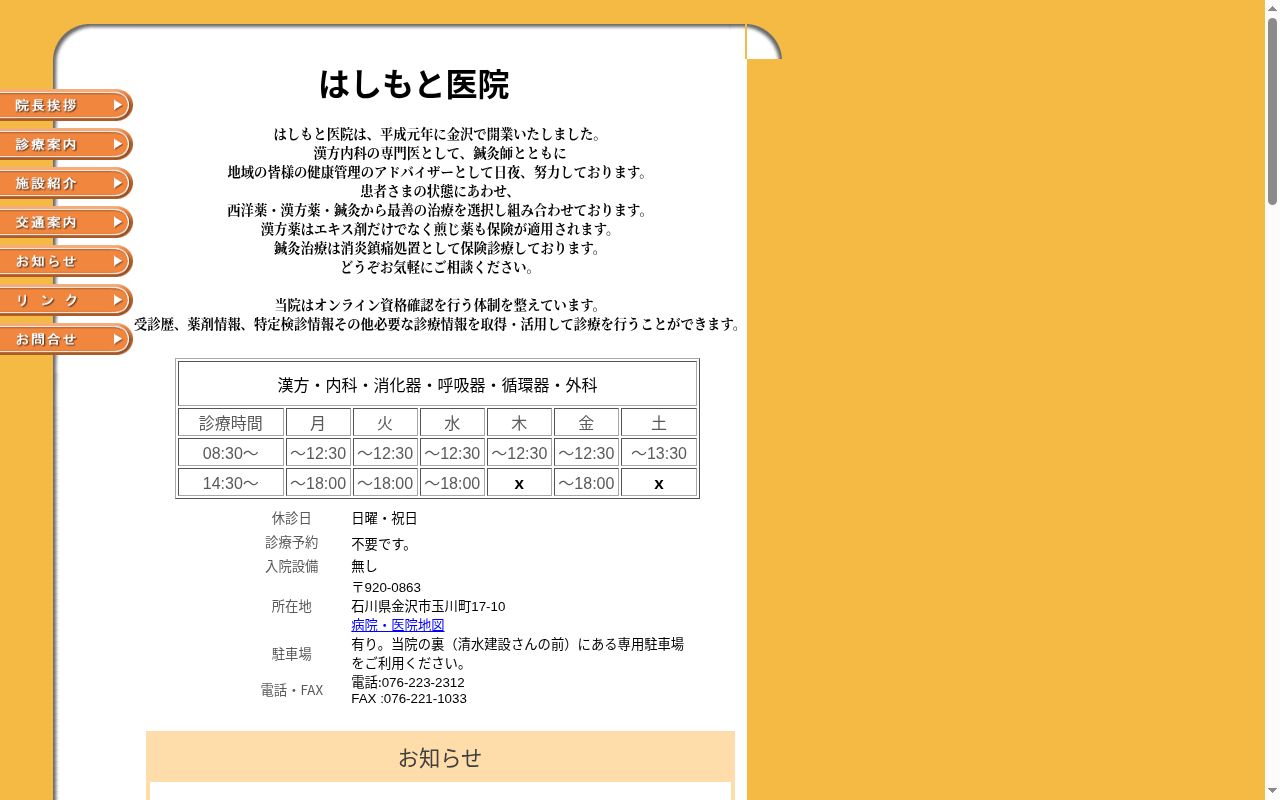The image size is (1280, 800).
Task: Click the 月 column header
Action: [x=318, y=423]
